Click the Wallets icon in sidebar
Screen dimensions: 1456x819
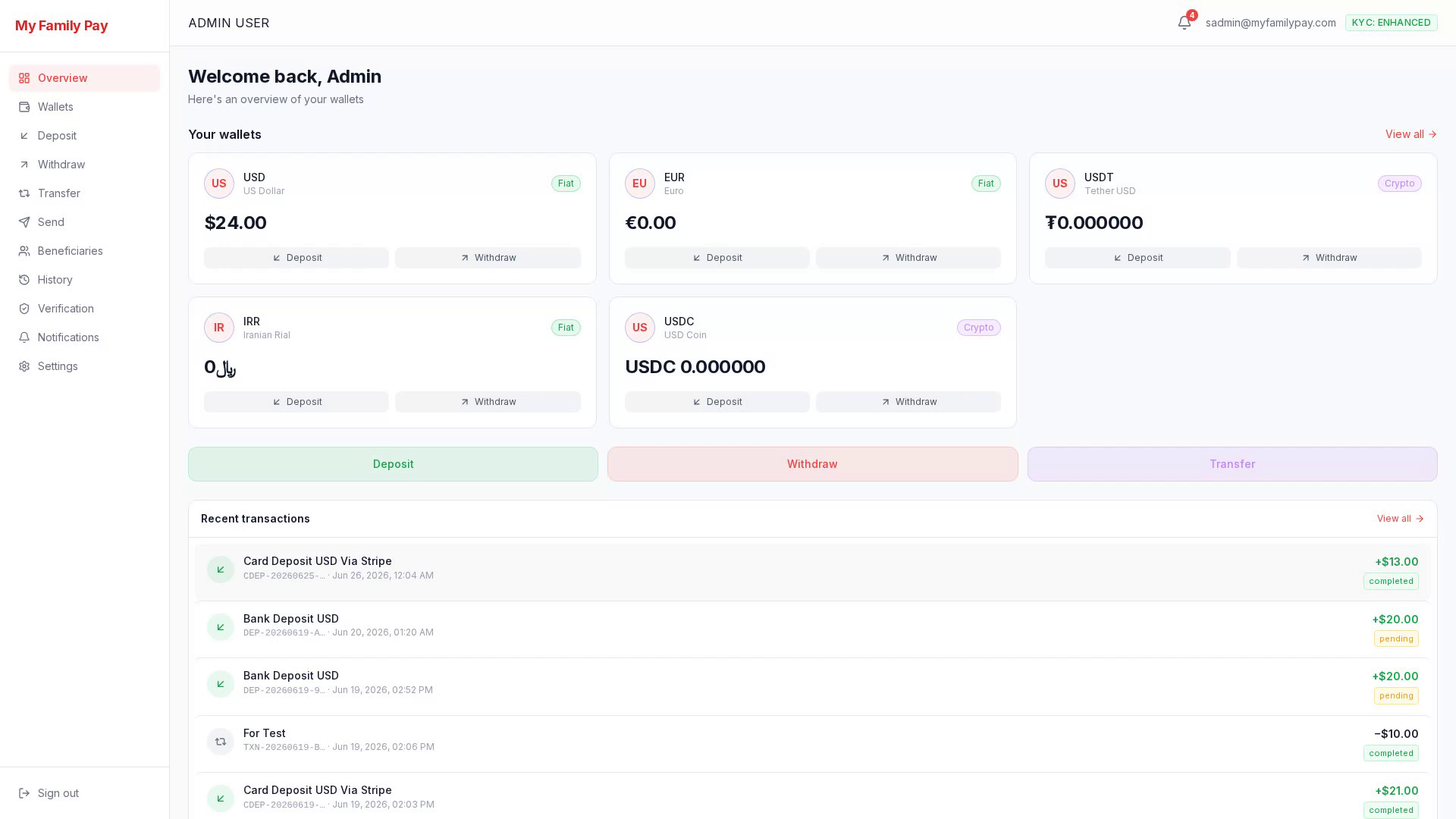tap(24, 107)
